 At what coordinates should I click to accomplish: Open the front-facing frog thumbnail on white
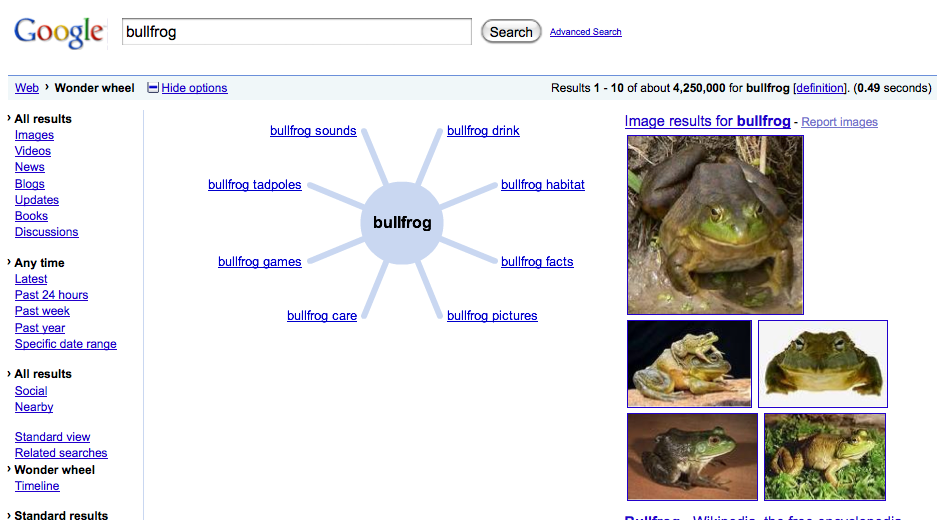pos(823,363)
